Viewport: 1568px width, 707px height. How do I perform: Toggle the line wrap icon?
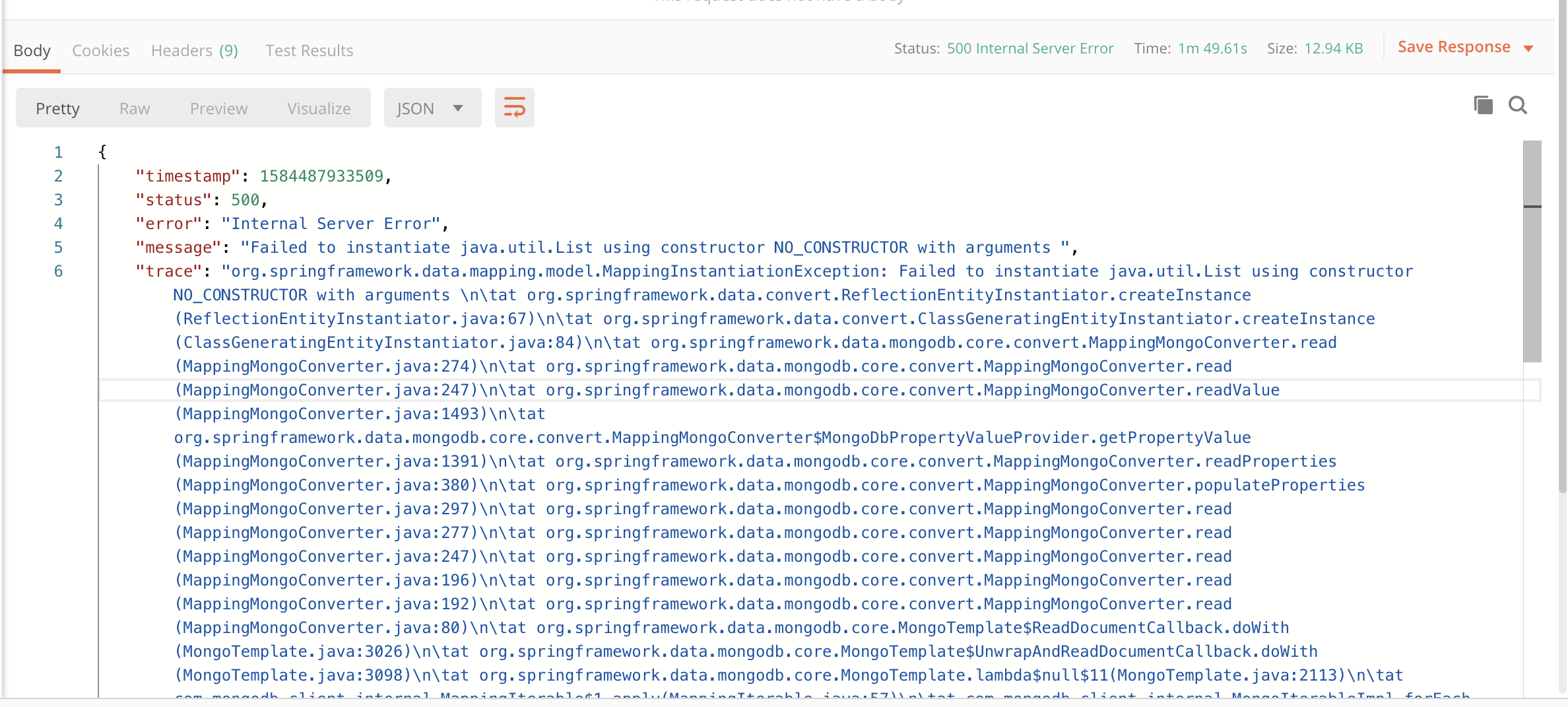(x=514, y=108)
